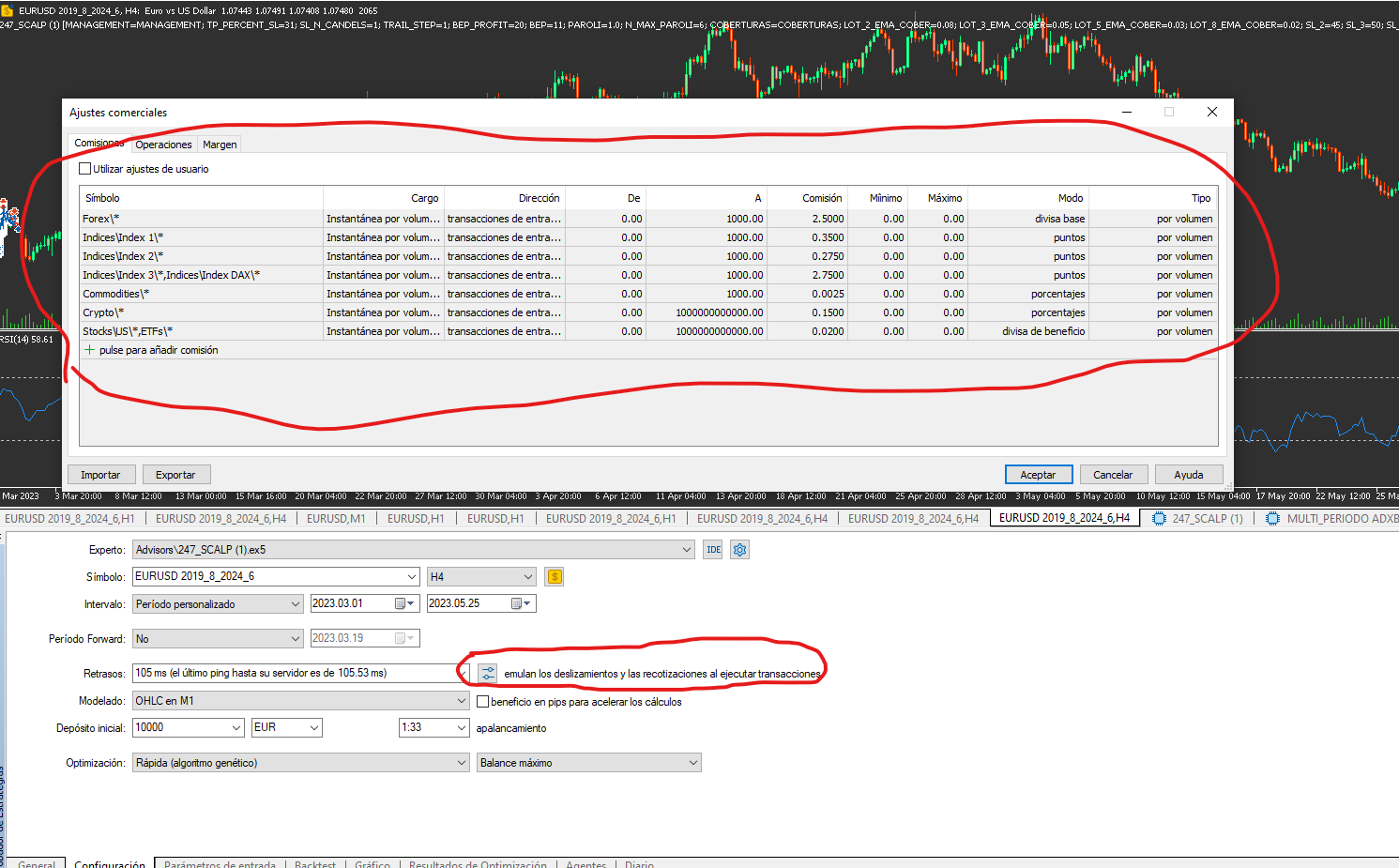This screenshot has width=1399, height=868.
Task: Click the Exportar button
Action: (x=175, y=475)
